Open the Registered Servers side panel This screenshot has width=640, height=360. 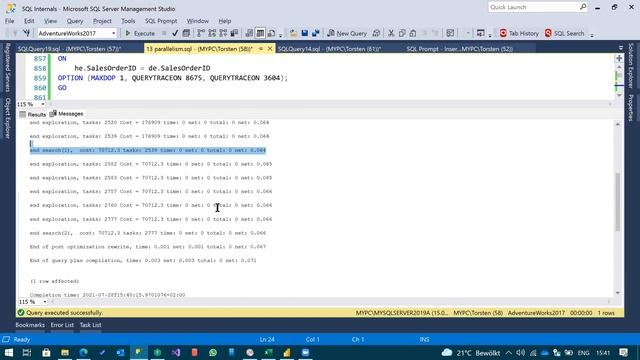pyautogui.click(x=7, y=67)
